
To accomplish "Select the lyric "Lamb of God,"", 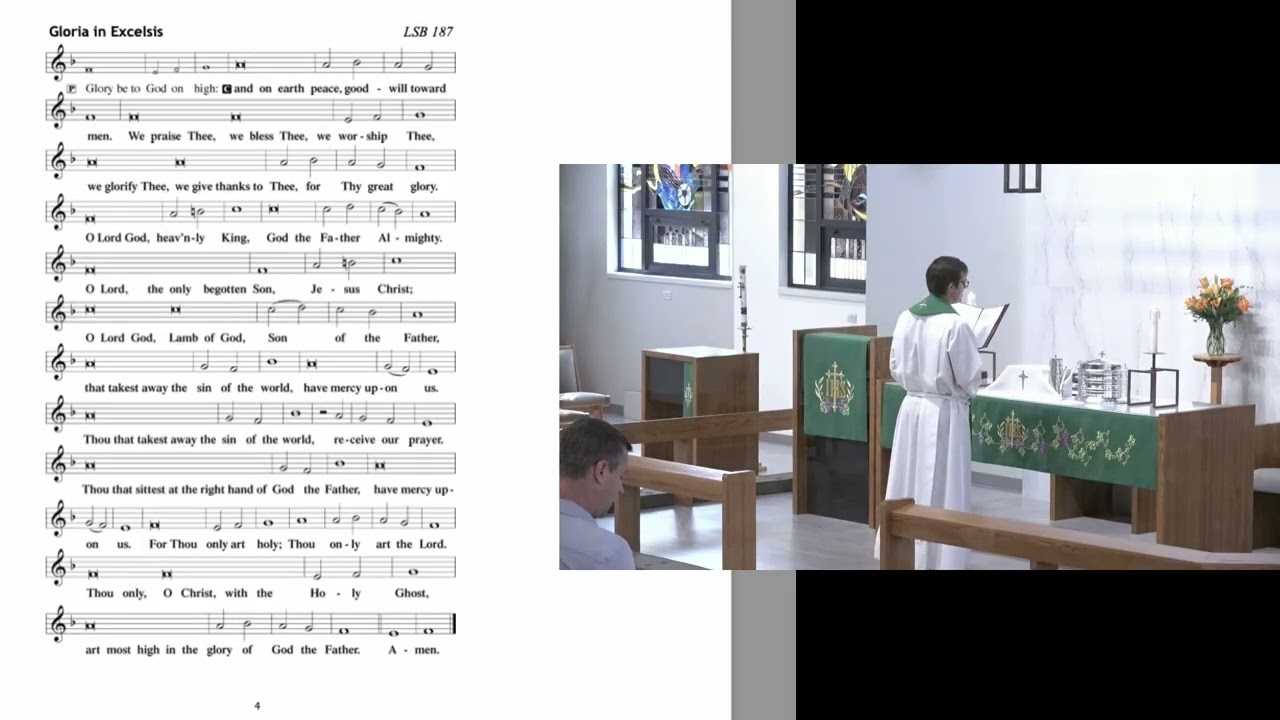I will [206, 338].
